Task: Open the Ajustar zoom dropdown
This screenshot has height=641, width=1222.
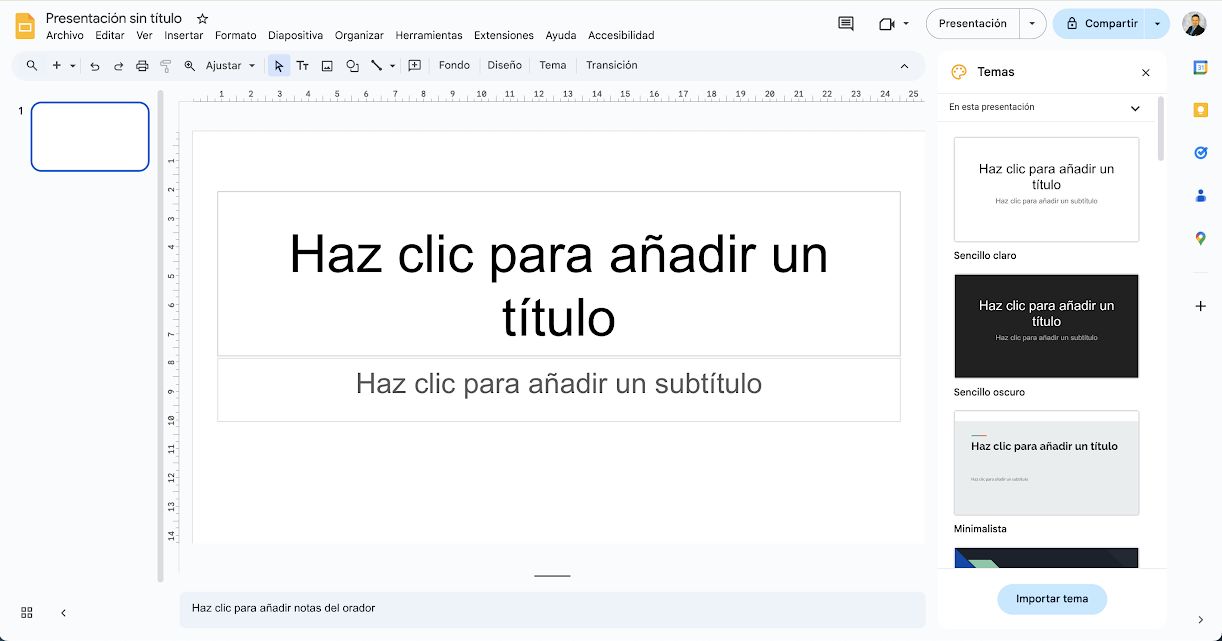Action: pos(230,66)
